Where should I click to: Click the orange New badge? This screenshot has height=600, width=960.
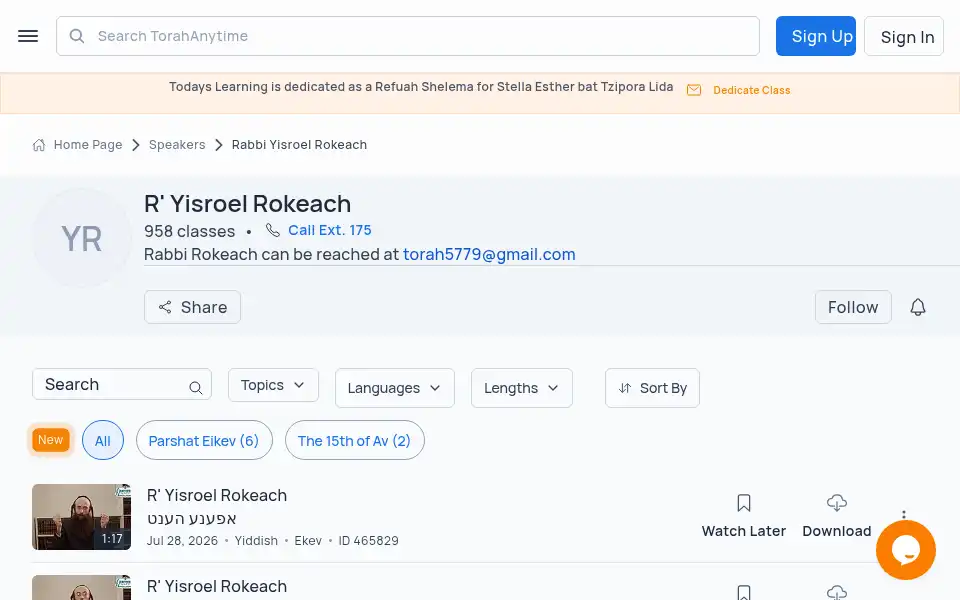(x=50, y=440)
